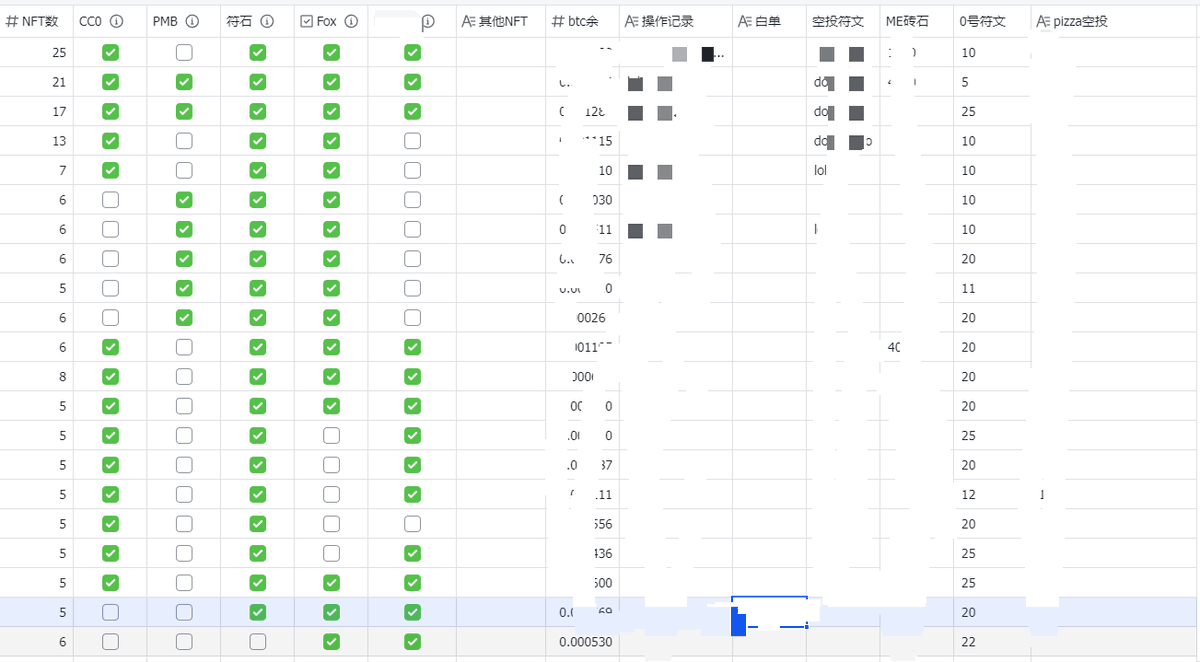Click the NFT数 cell showing 13

tap(37, 141)
